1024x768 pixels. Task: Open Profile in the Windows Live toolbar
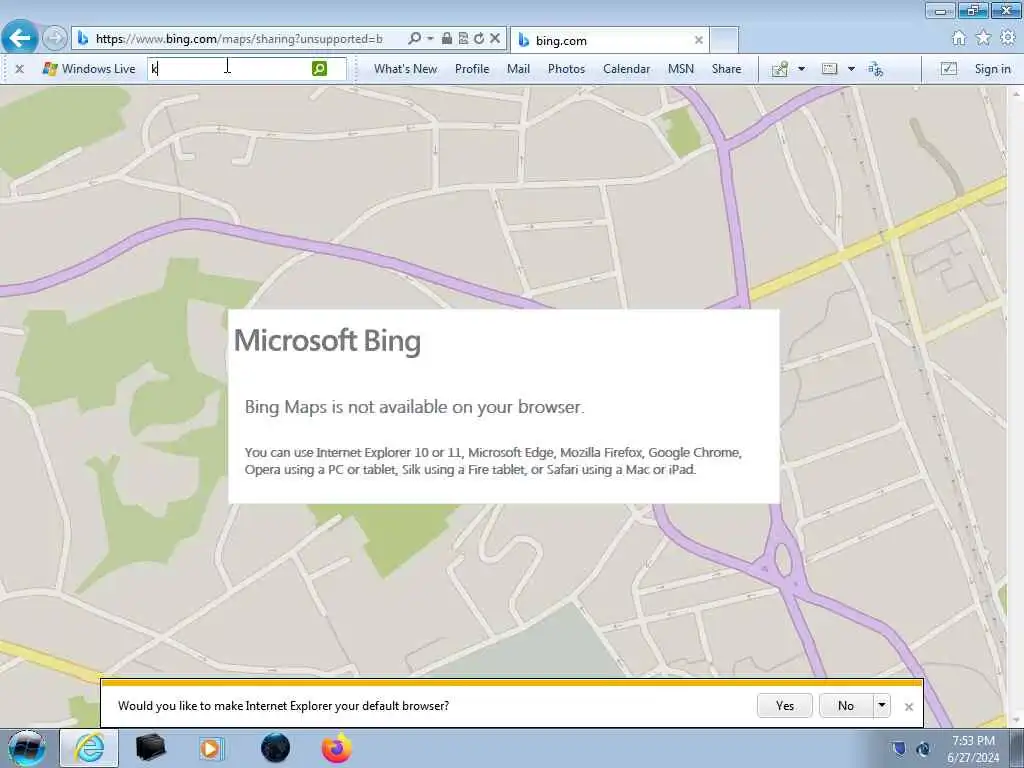tap(472, 69)
